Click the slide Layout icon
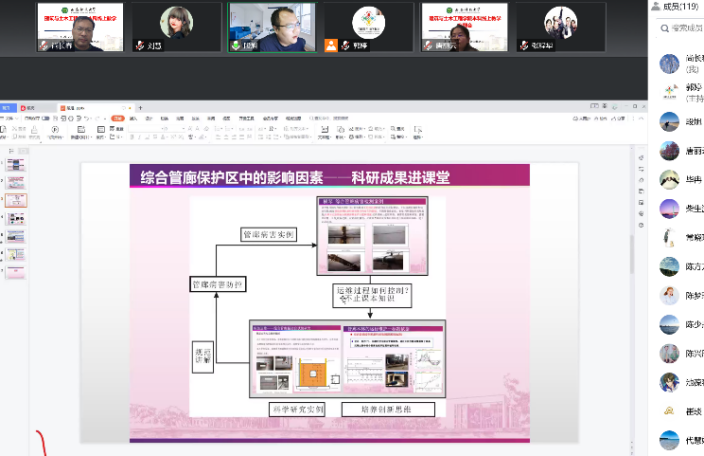The height and width of the screenshot is (456, 704). pos(101,129)
